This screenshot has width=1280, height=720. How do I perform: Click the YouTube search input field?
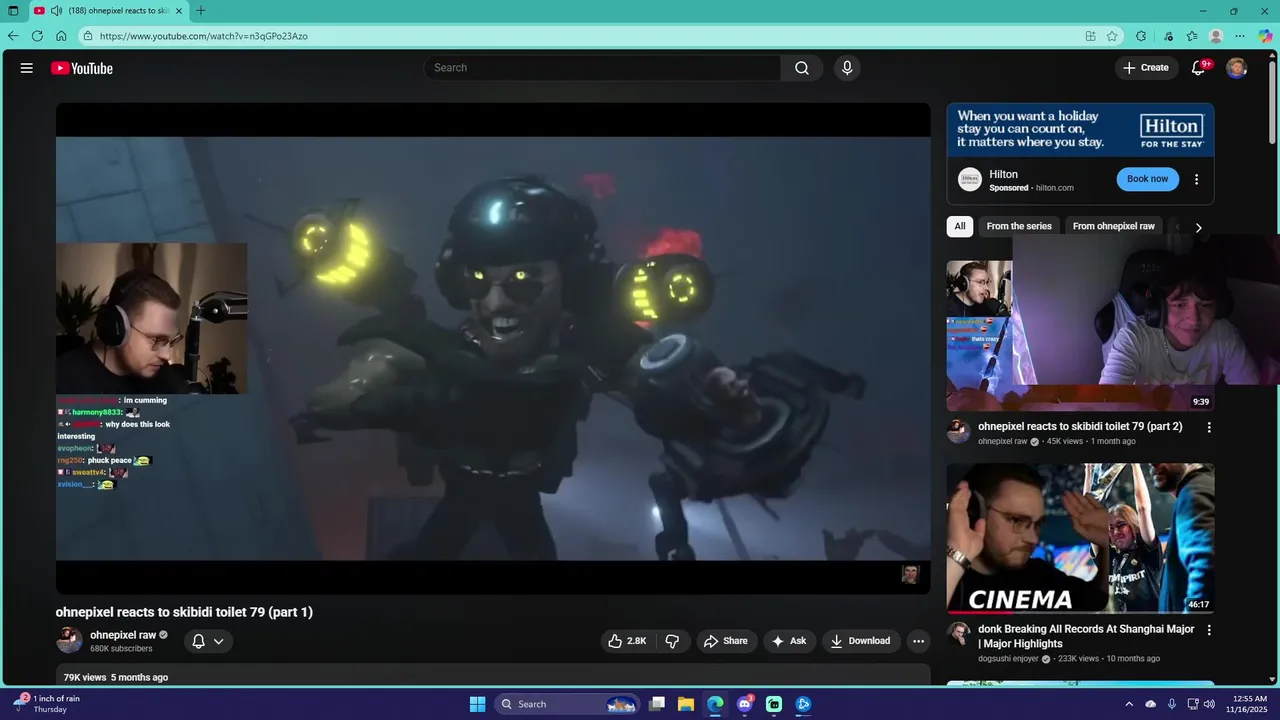pos(603,68)
